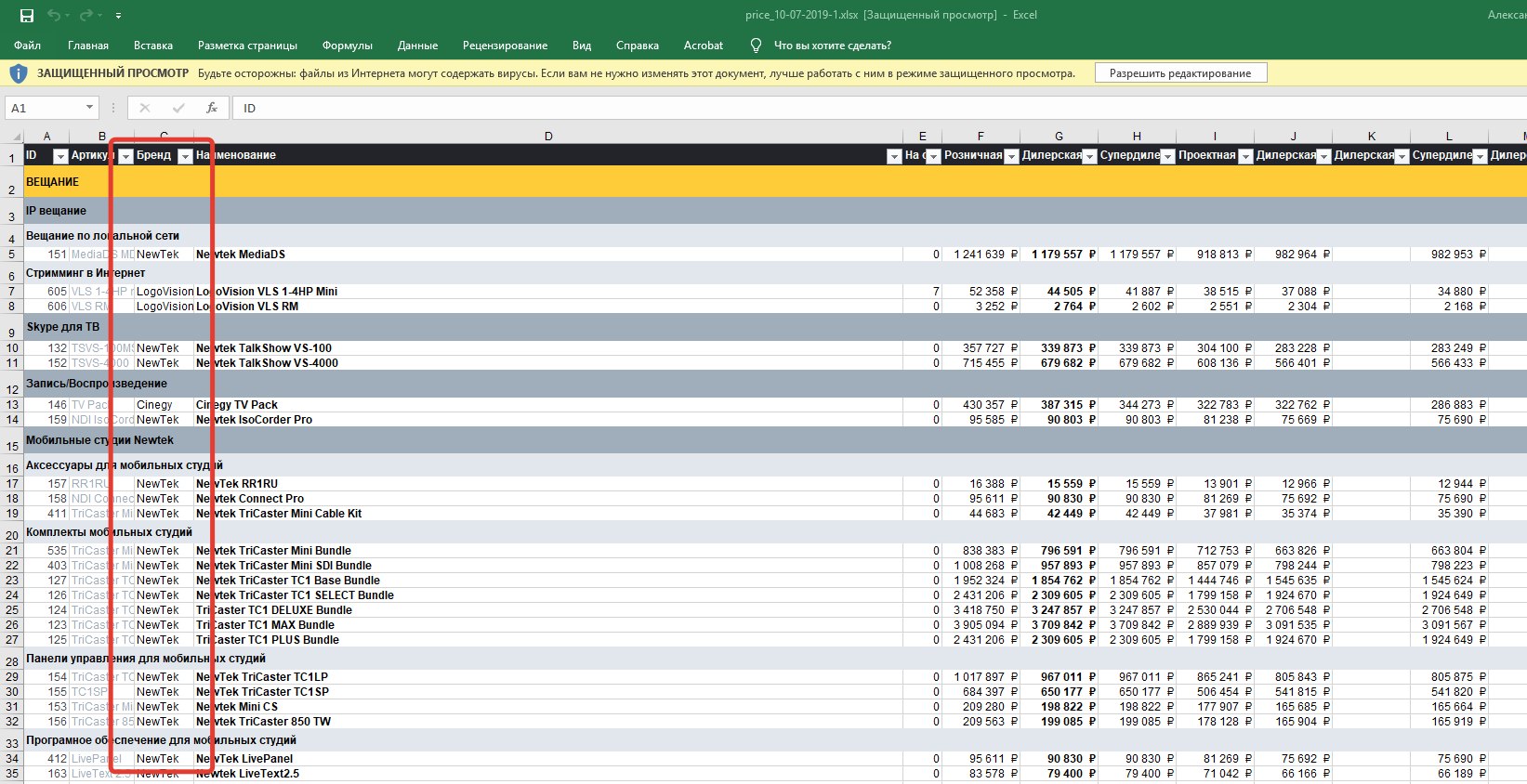This screenshot has height=784, width=1527.
Task: Click the Select All corner triangle
Action: [16, 137]
